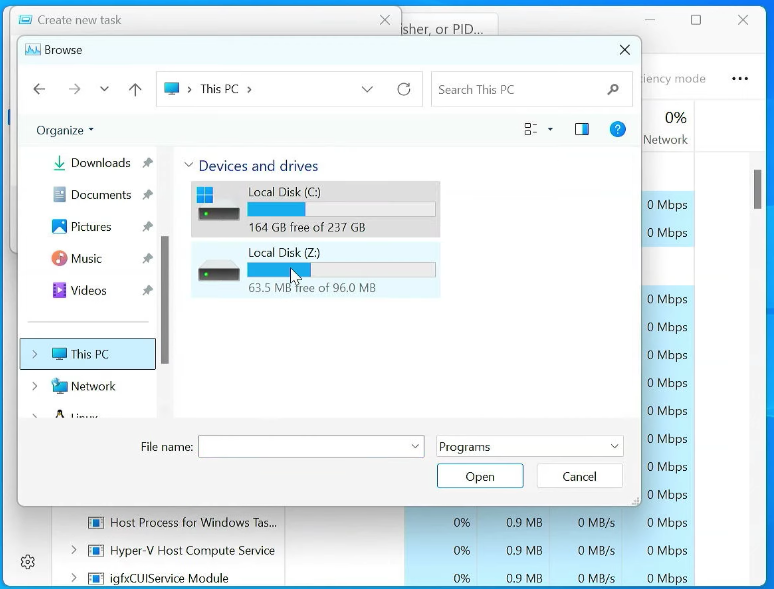Go up one folder level
The height and width of the screenshot is (589, 774).
(135, 89)
